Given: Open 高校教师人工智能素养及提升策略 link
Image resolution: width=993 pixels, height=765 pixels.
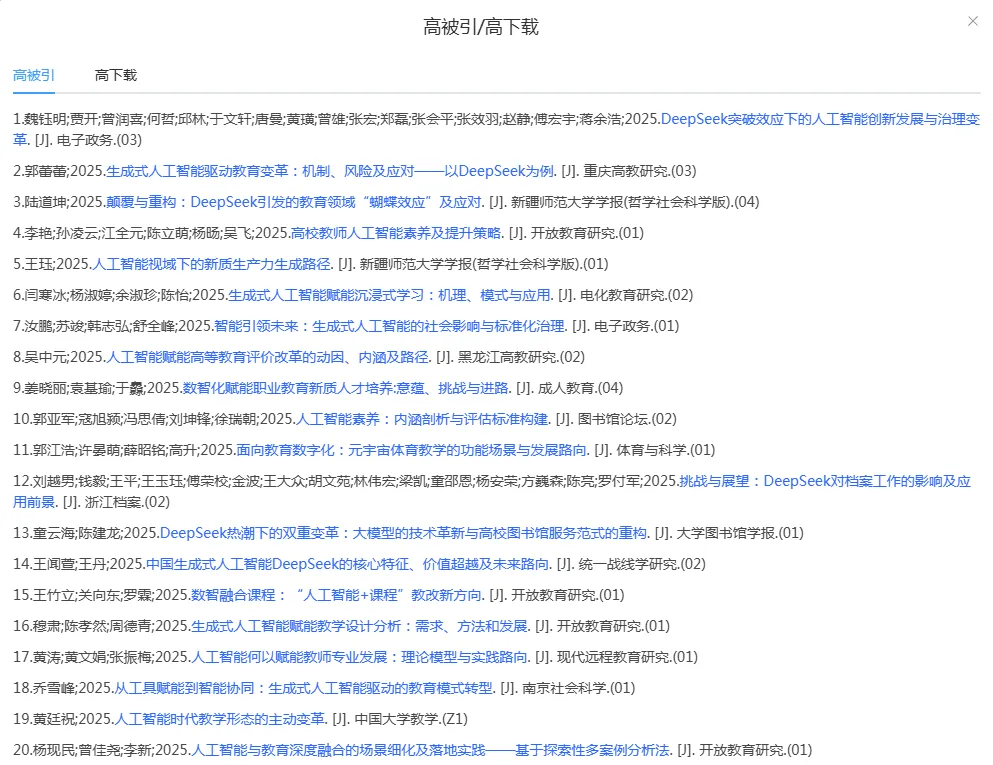Looking at the screenshot, I should (396, 233).
